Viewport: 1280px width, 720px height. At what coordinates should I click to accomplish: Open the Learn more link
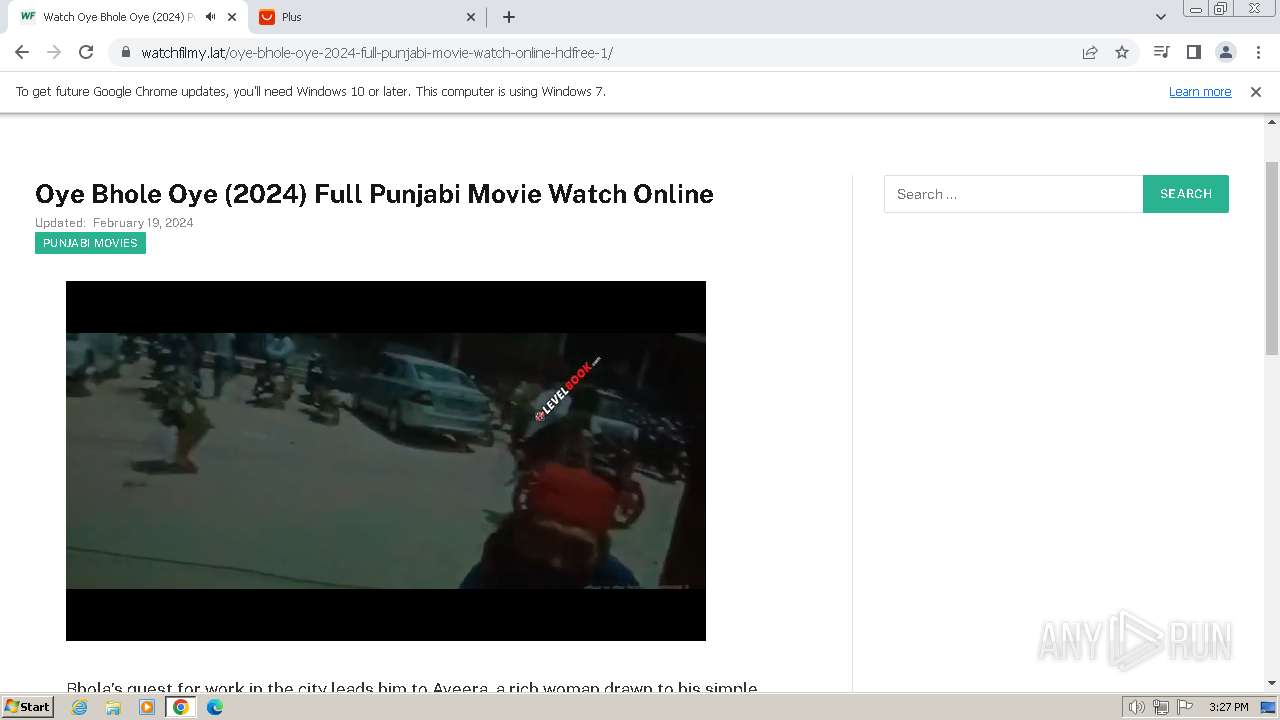[1200, 91]
